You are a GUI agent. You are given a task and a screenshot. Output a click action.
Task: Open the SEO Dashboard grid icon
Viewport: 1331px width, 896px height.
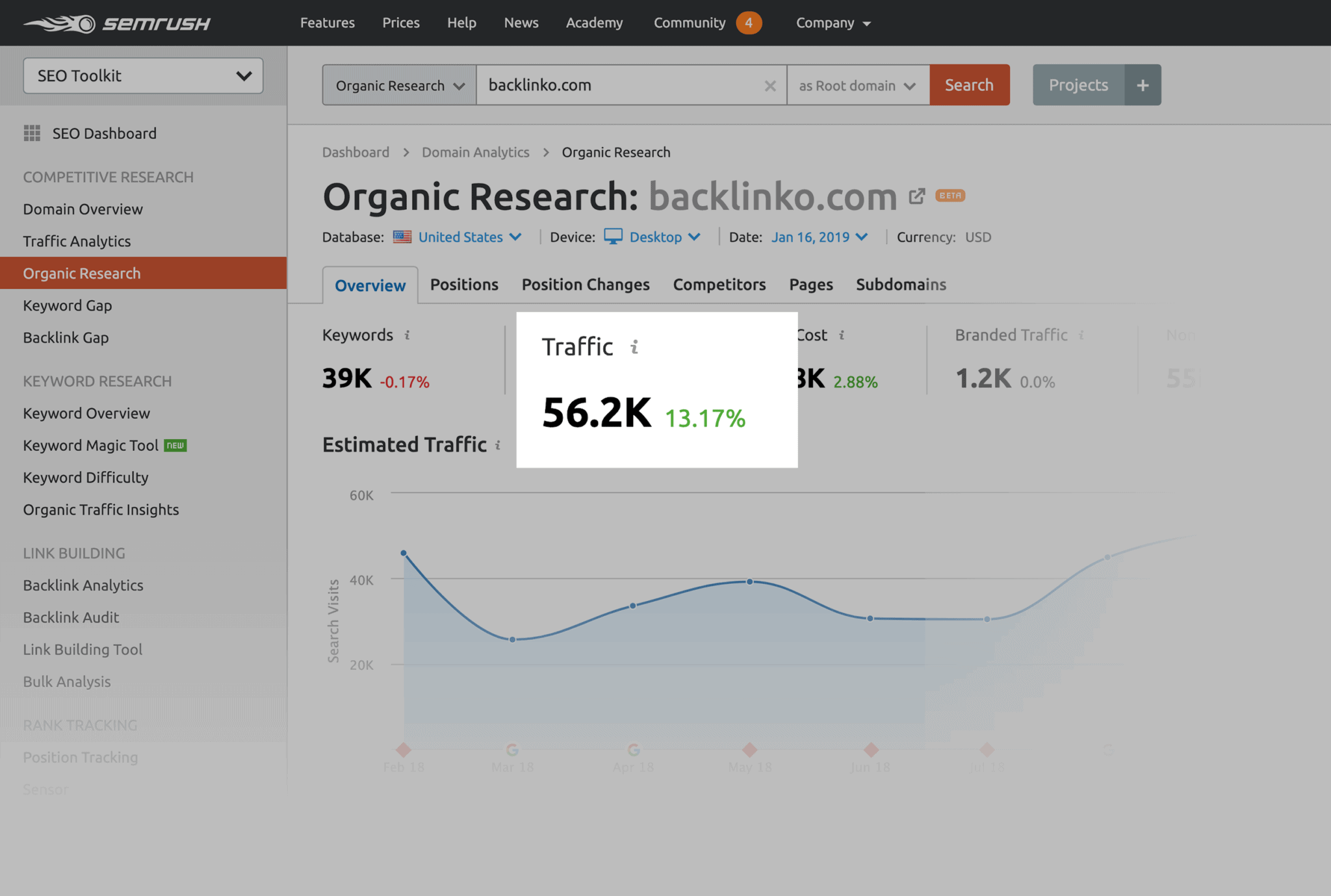pyautogui.click(x=32, y=133)
